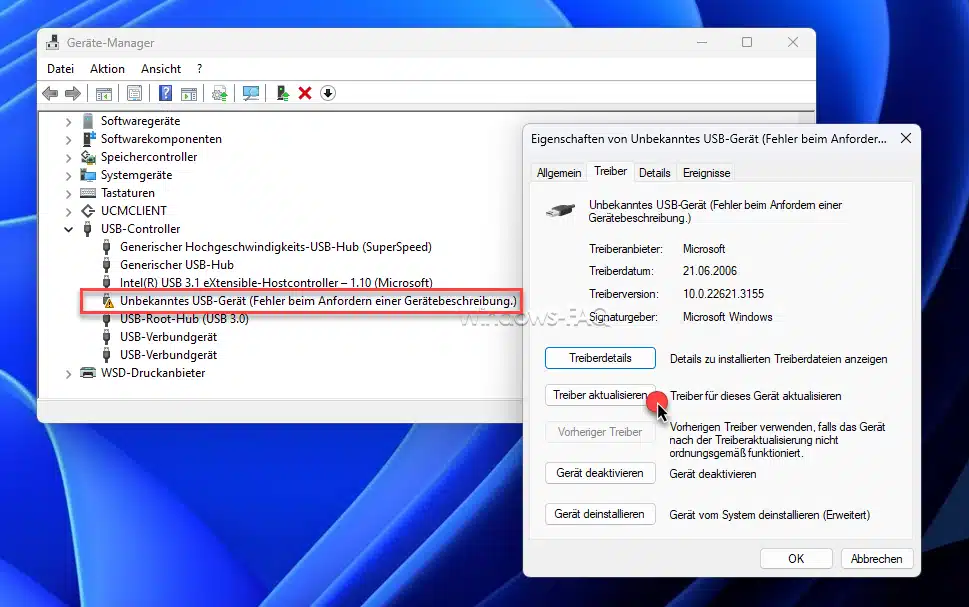Open the Ansicht menu

coord(161,69)
